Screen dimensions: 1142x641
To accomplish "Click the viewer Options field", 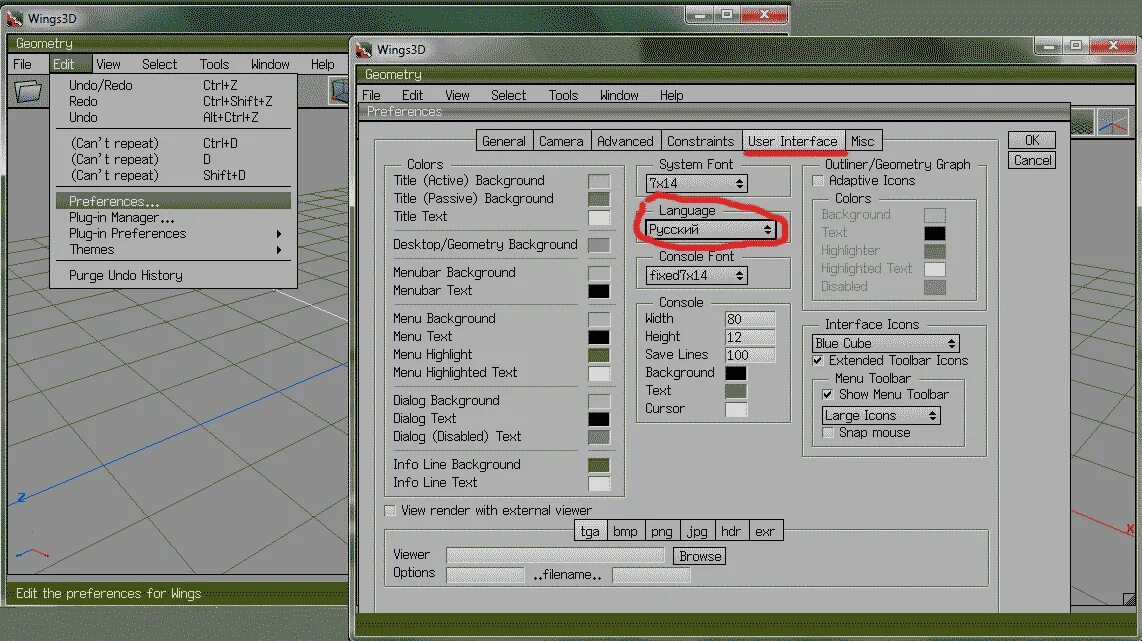I will (485, 575).
